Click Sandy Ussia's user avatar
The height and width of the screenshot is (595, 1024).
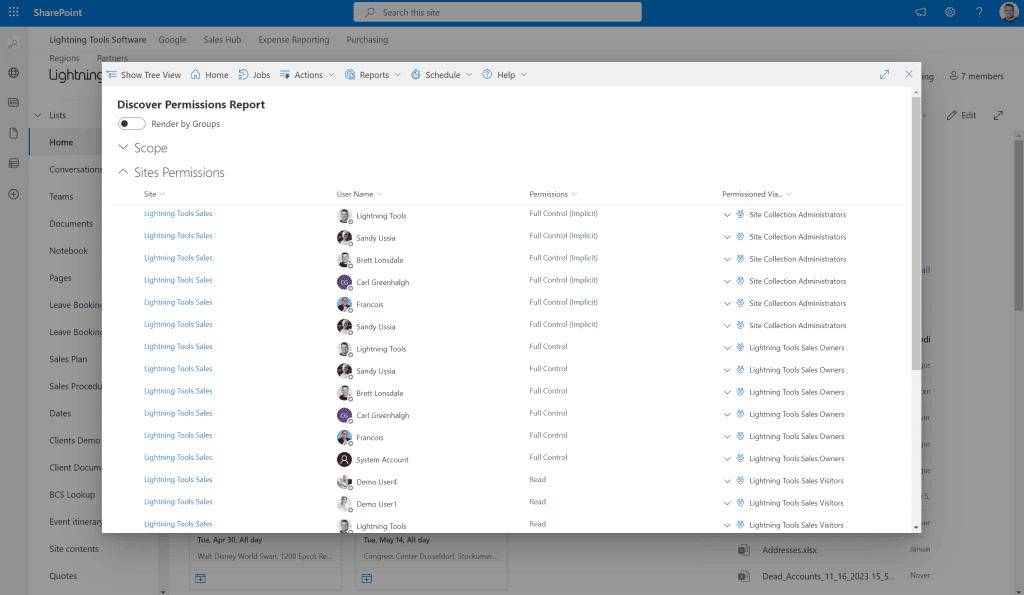pos(343,237)
